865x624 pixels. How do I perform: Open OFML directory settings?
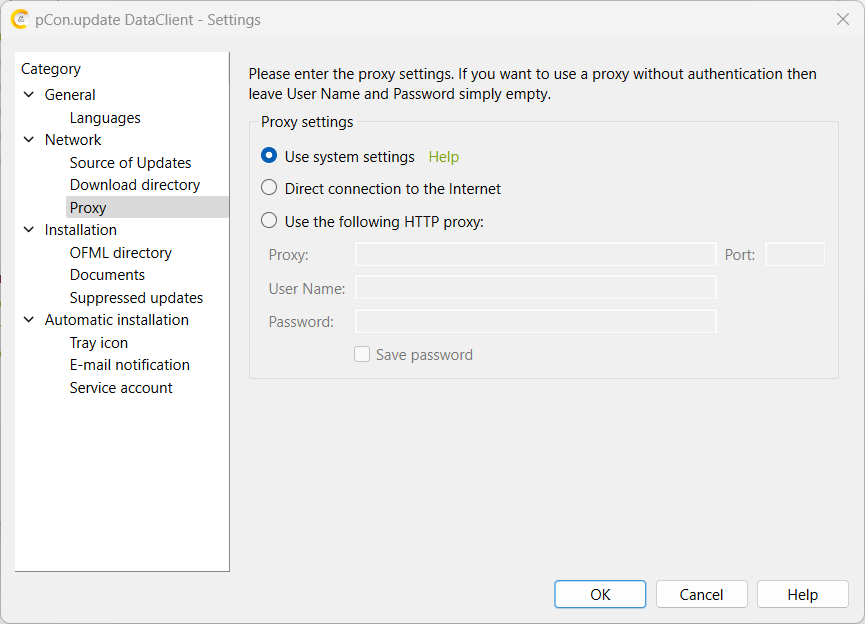pyautogui.click(x=120, y=253)
